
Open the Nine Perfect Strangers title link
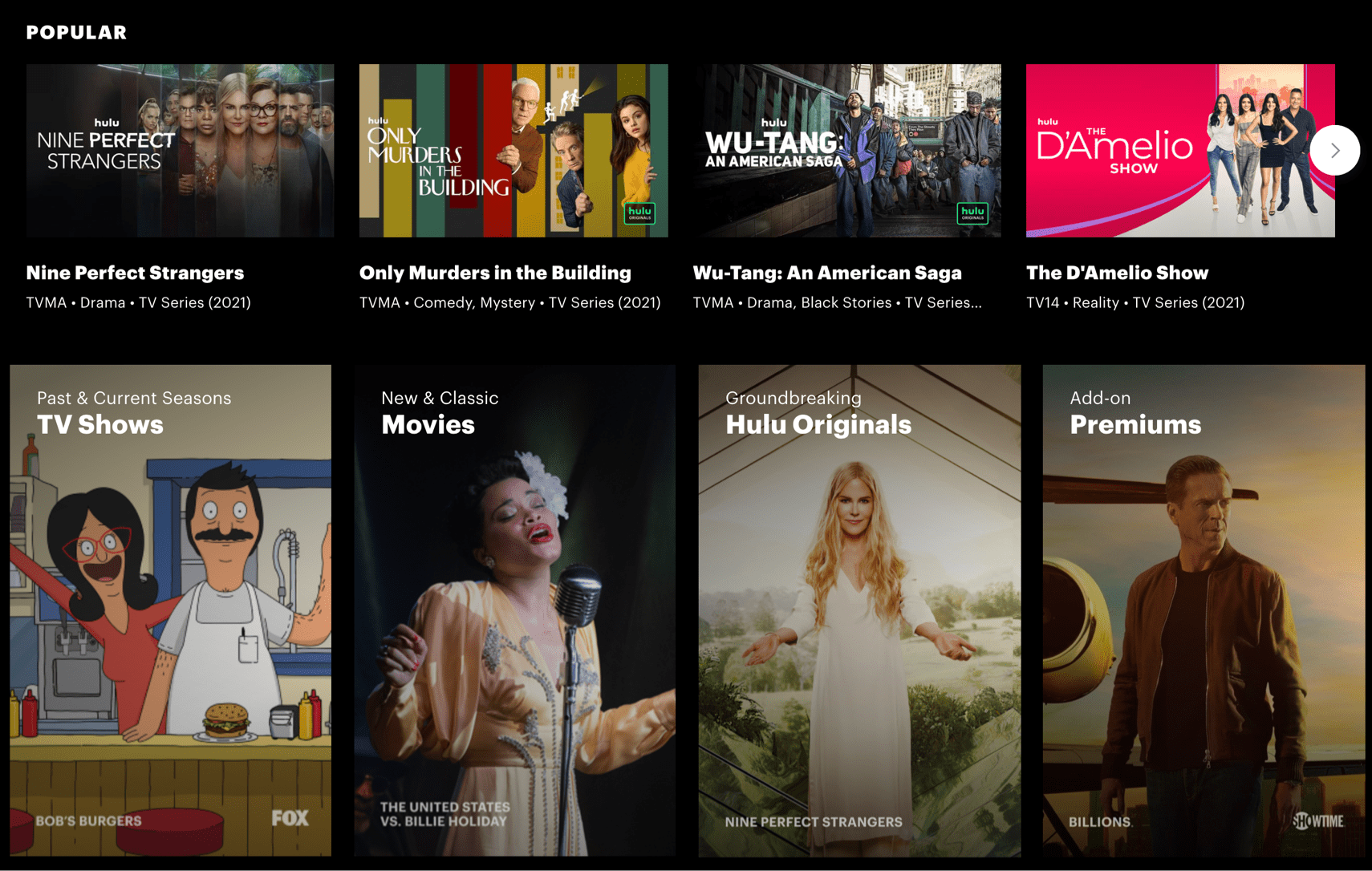(x=135, y=273)
